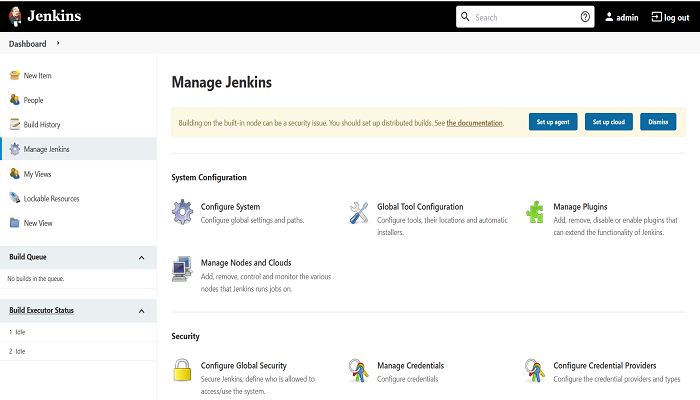Open search help question mark icon
The width and height of the screenshot is (700, 400).
tap(585, 17)
